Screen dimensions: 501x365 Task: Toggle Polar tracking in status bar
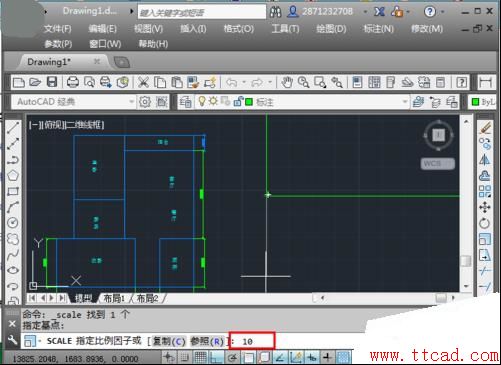pos(232,358)
